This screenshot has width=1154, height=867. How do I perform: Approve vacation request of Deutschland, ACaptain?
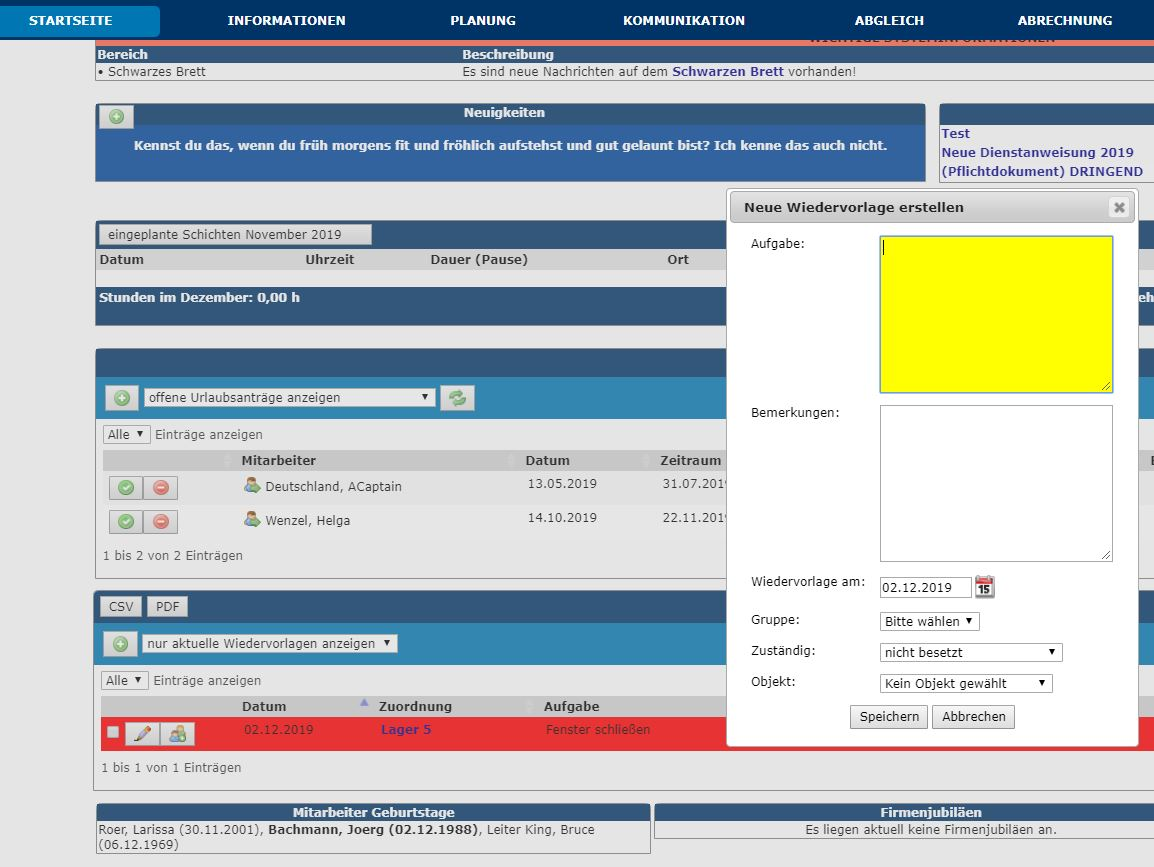(x=126, y=487)
